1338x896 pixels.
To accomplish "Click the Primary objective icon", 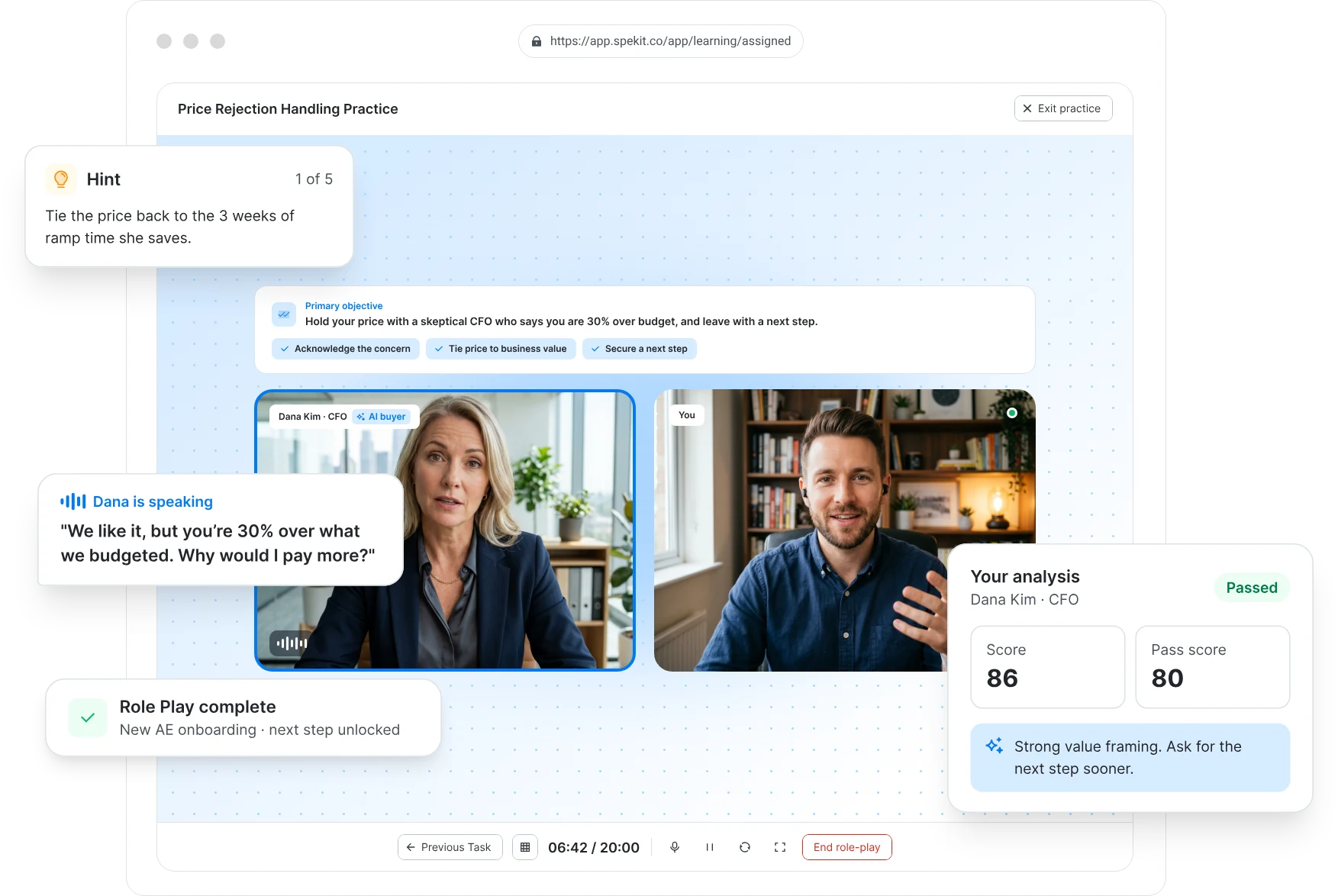I will [x=284, y=314].
